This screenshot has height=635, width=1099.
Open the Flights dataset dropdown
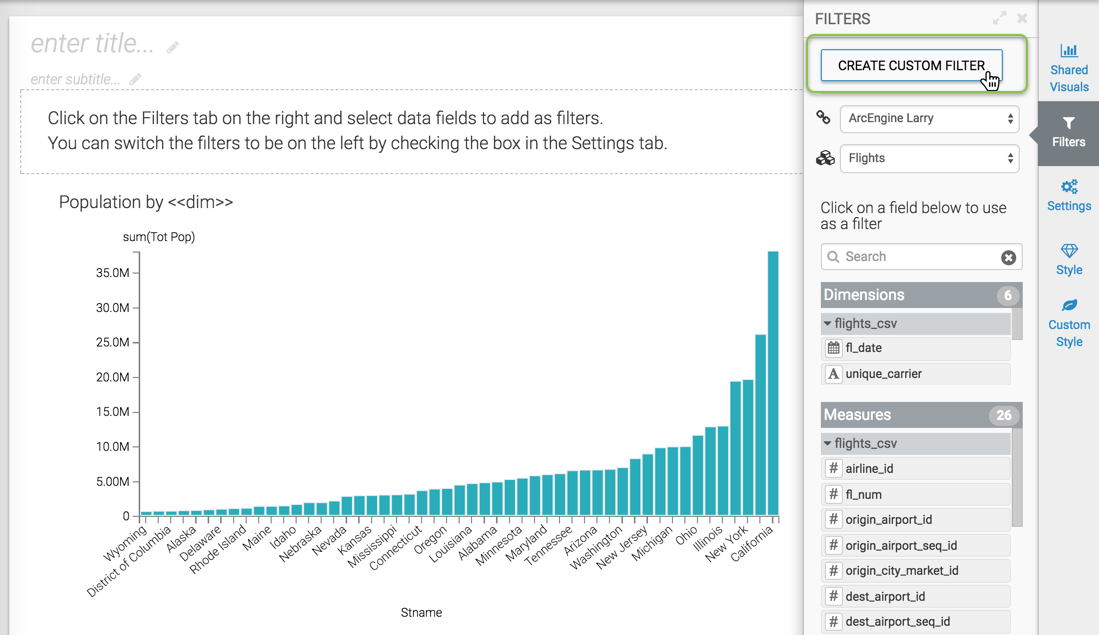(929, 158)
